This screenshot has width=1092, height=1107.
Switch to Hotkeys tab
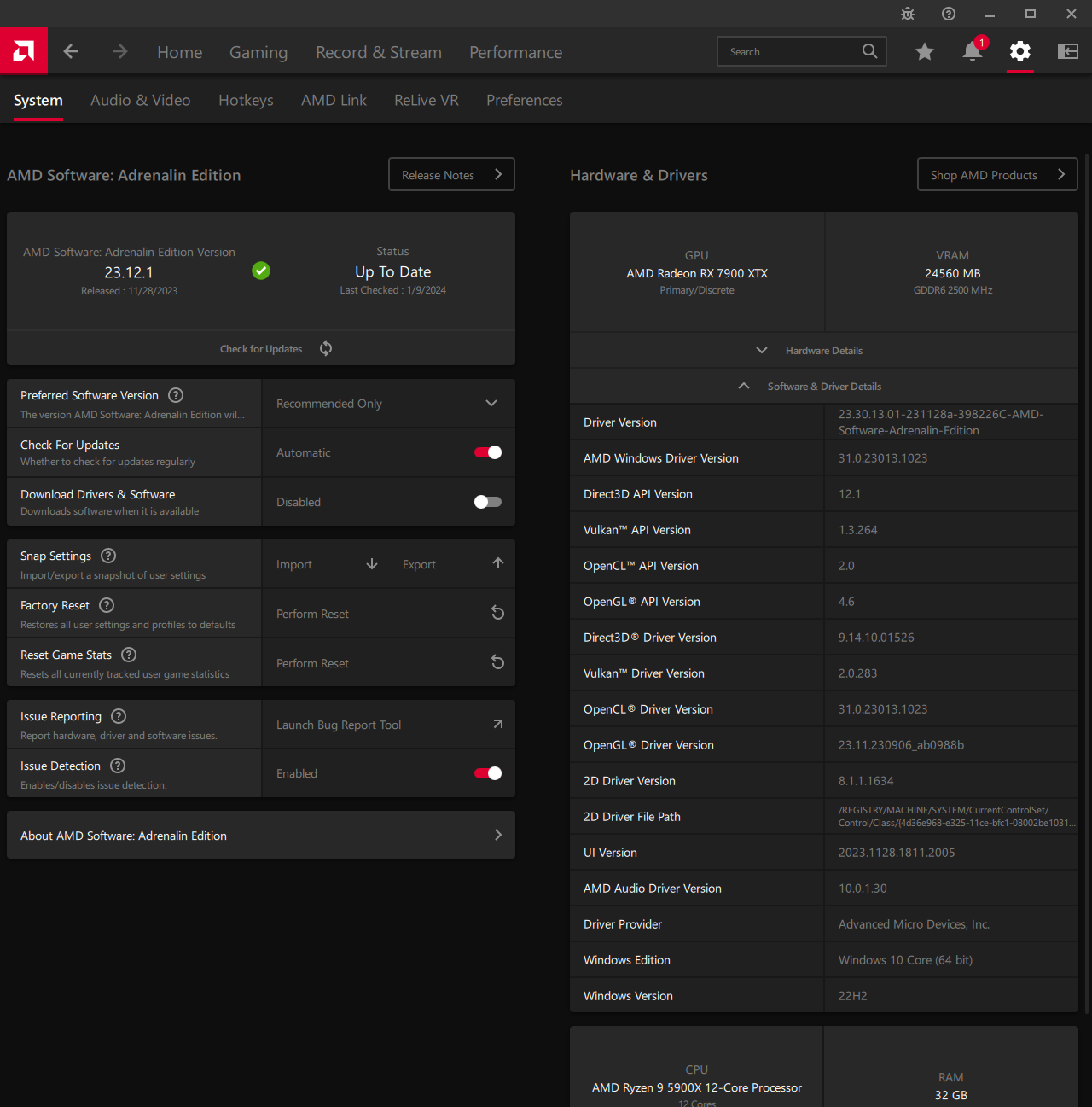point(246,100)
